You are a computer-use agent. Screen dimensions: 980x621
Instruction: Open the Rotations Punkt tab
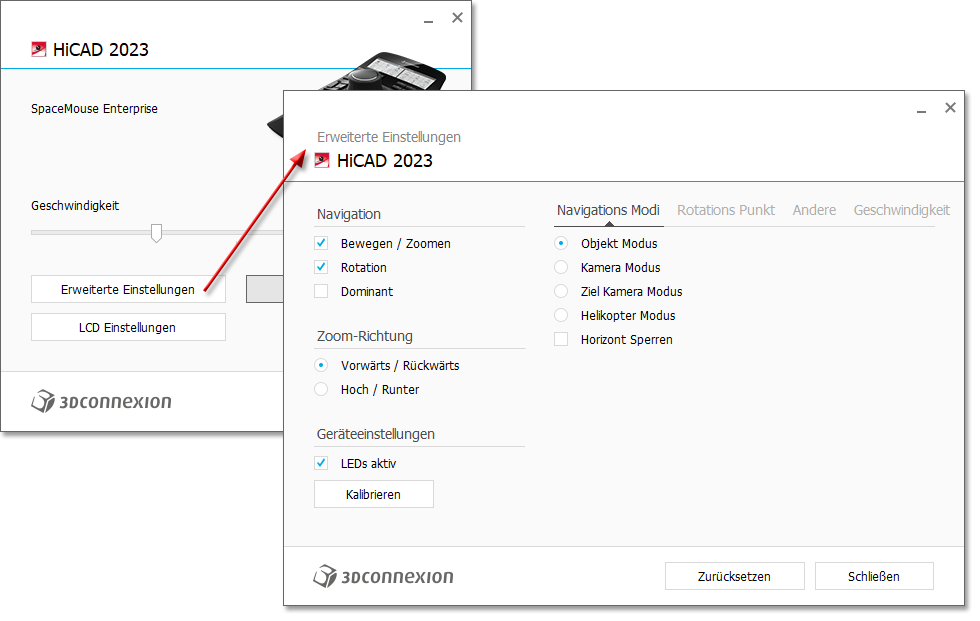(726, 211)
